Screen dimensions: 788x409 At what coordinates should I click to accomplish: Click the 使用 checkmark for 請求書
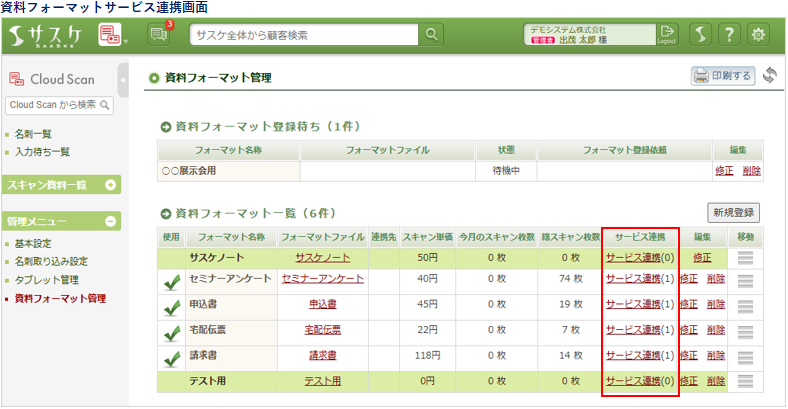tap(172, 359)
